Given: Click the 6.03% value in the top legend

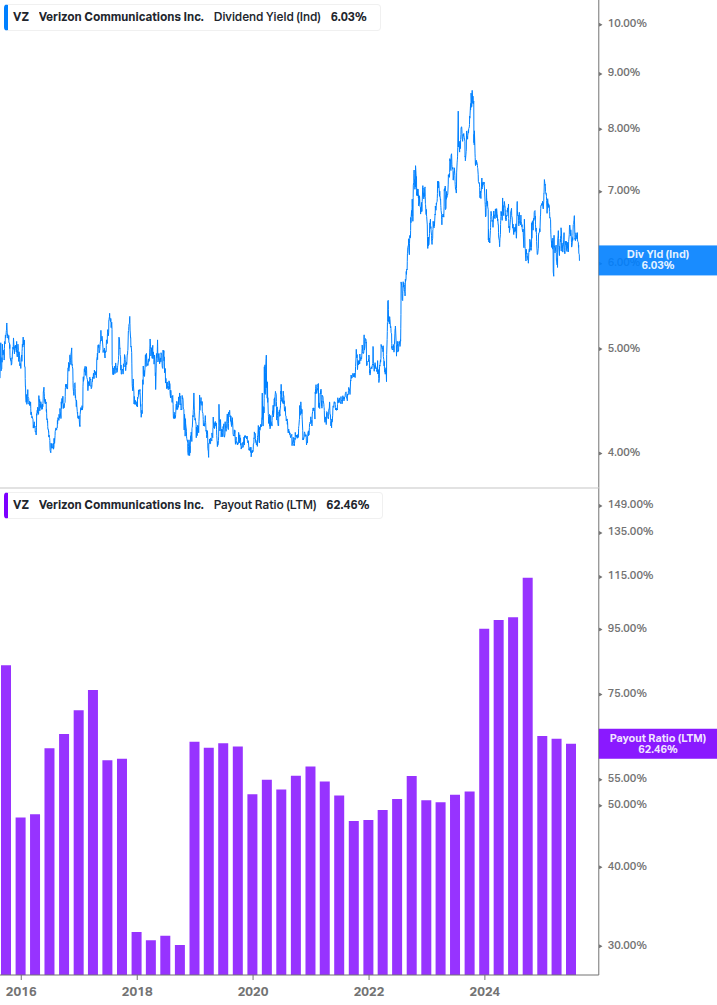Looking at the screenshot, I should pos(349,17).
